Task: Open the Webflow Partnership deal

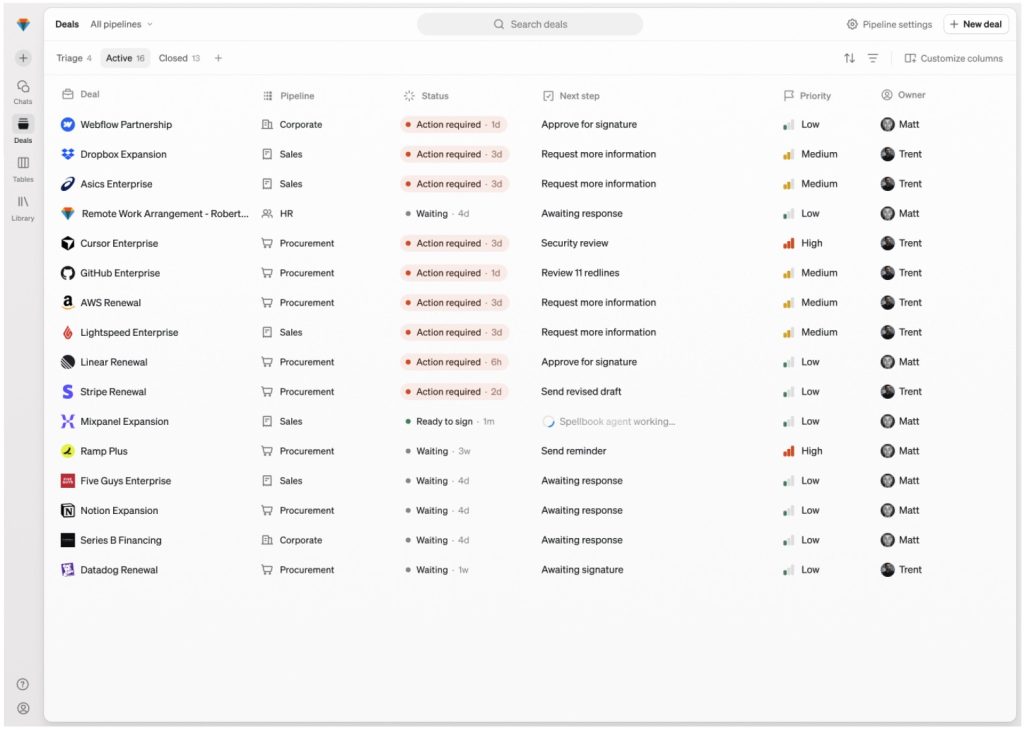Action: pyautogui.click(x=126, y=124)
